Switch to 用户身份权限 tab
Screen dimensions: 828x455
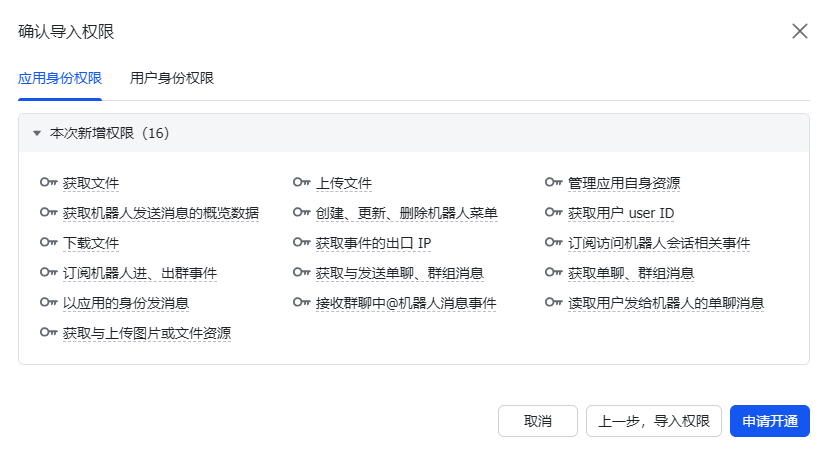[172, 78]
